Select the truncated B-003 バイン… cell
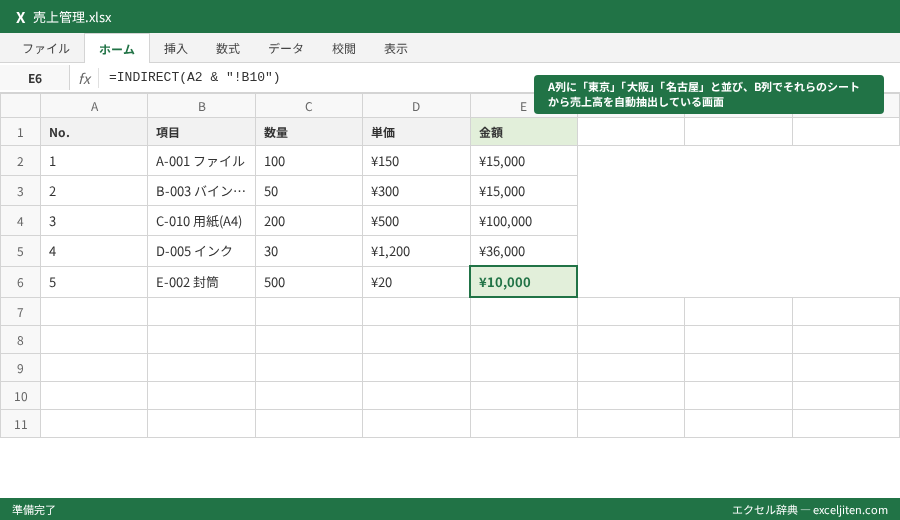This screenshot has height=520, width=900. (x=201, y=191)
